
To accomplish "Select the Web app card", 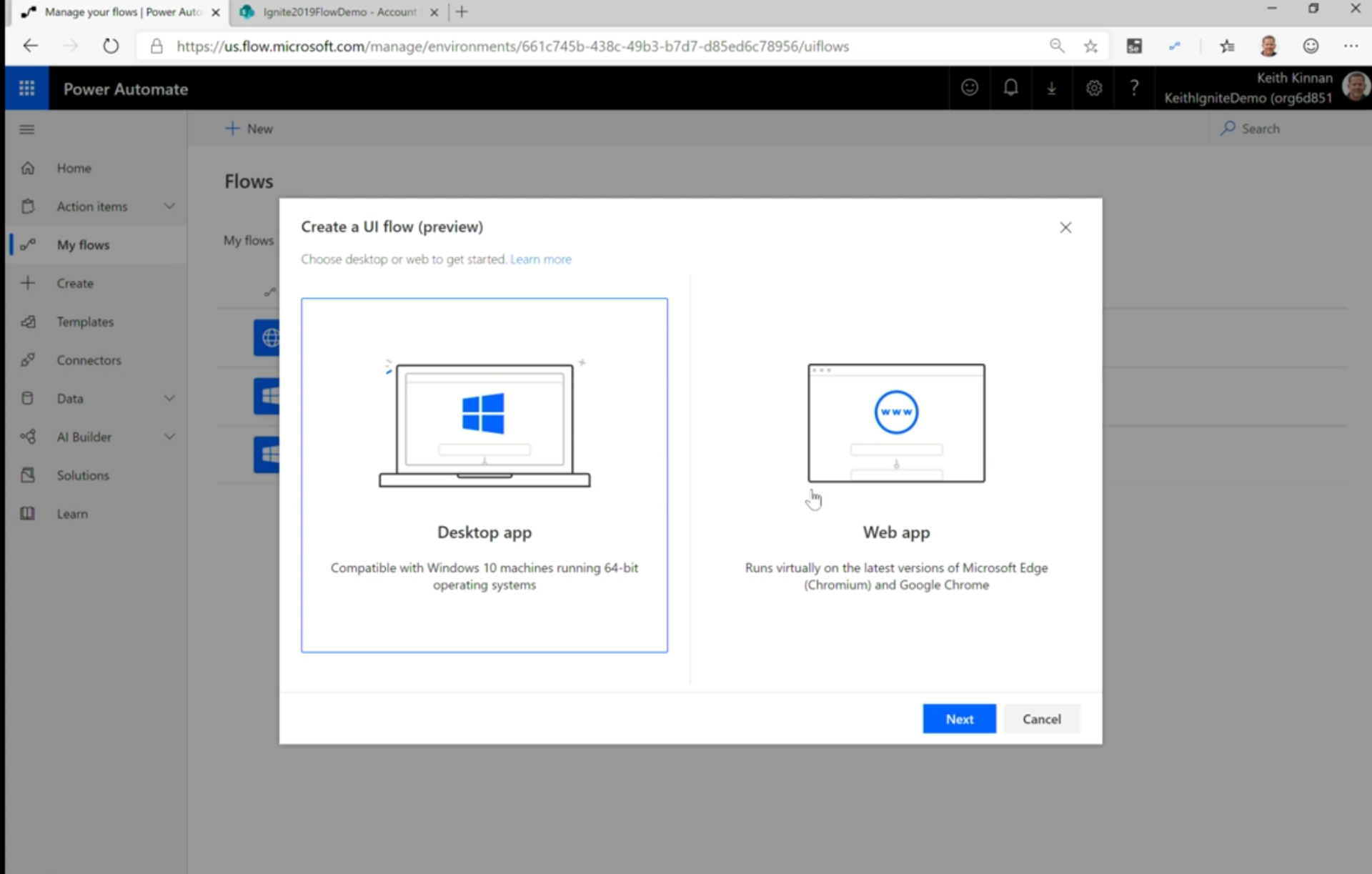I will point(896,475).
